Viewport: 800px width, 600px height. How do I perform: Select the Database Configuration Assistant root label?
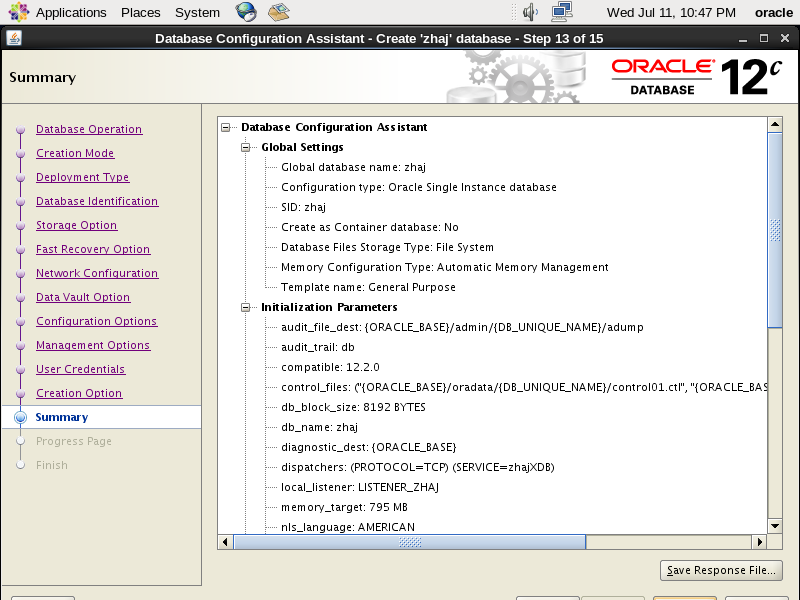334,127
